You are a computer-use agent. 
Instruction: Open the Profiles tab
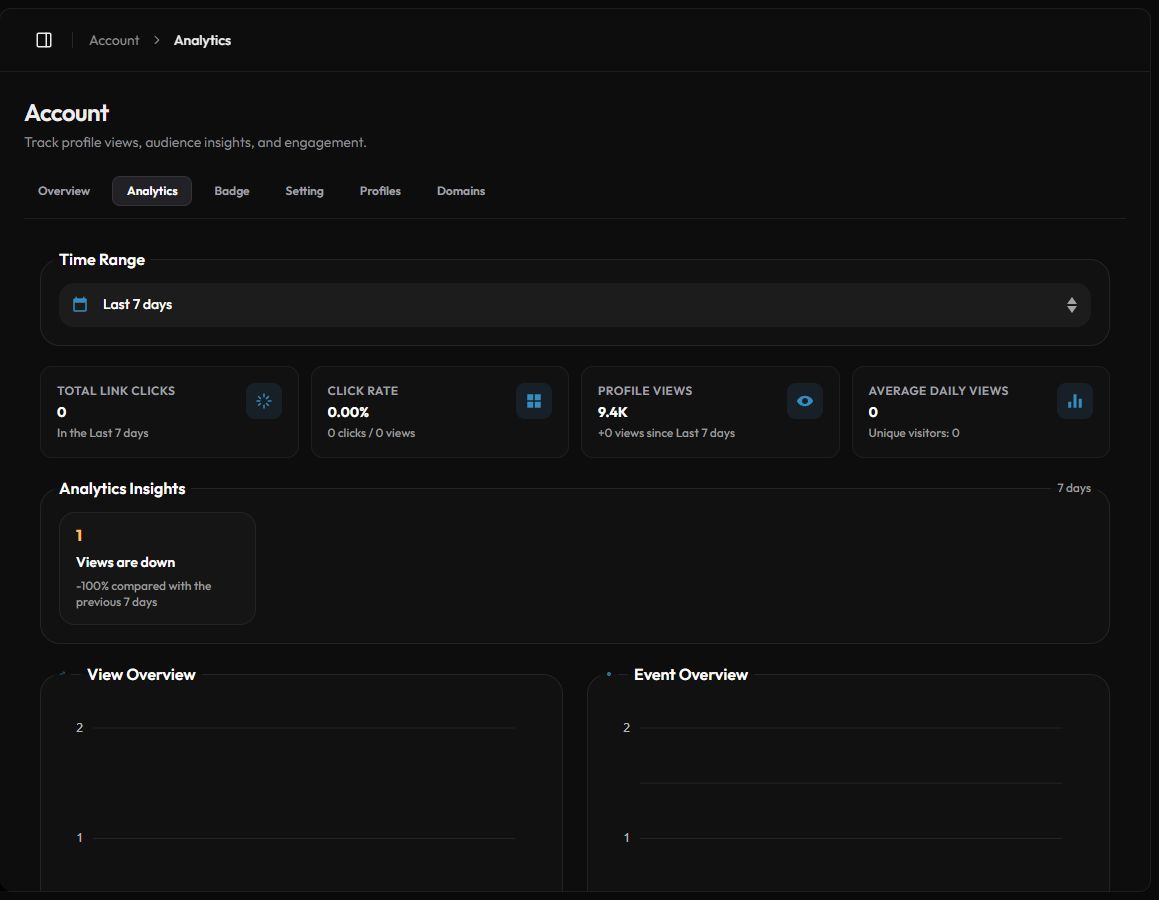[x=380, y=191]
